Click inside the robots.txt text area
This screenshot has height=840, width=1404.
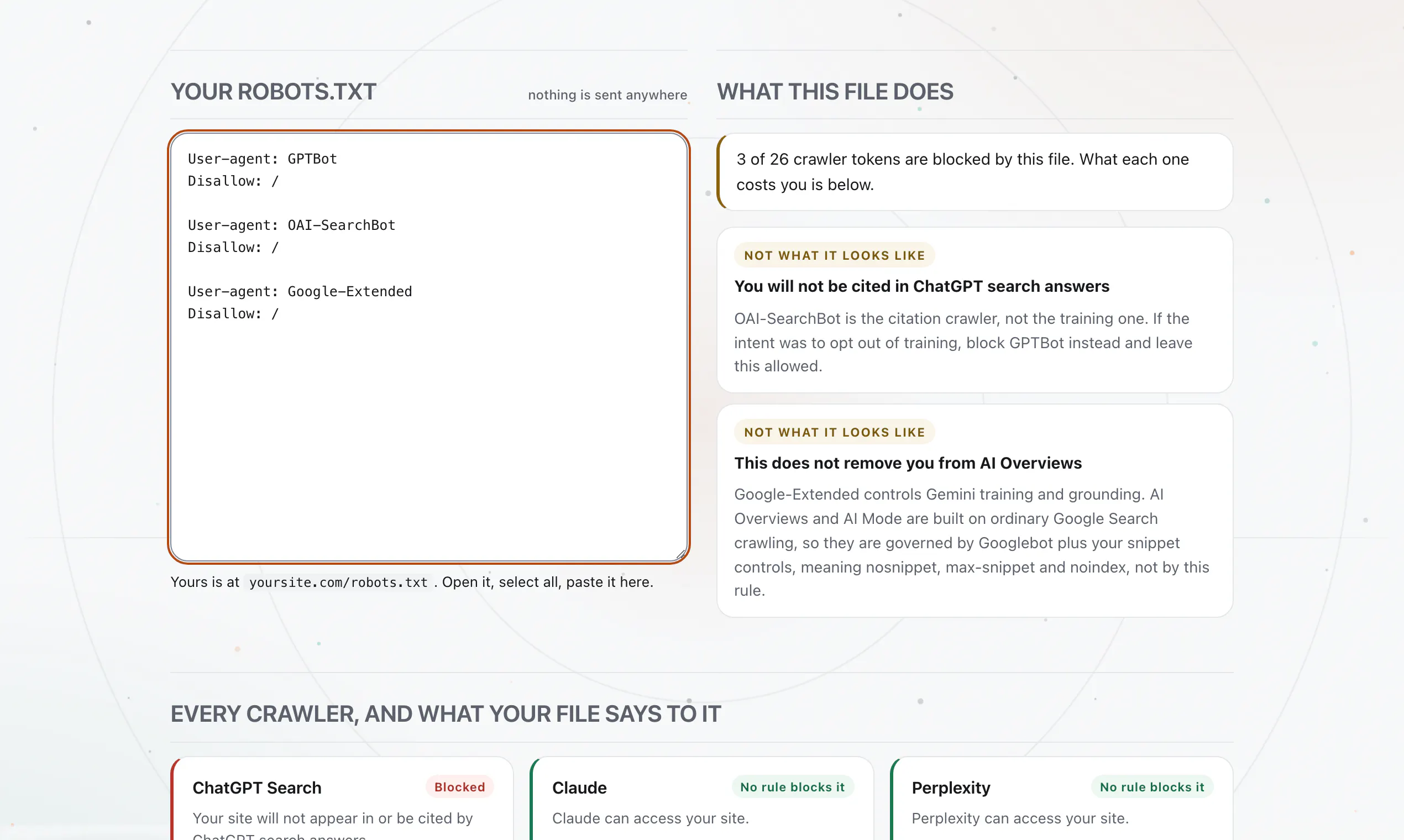(x=428, y=347)
